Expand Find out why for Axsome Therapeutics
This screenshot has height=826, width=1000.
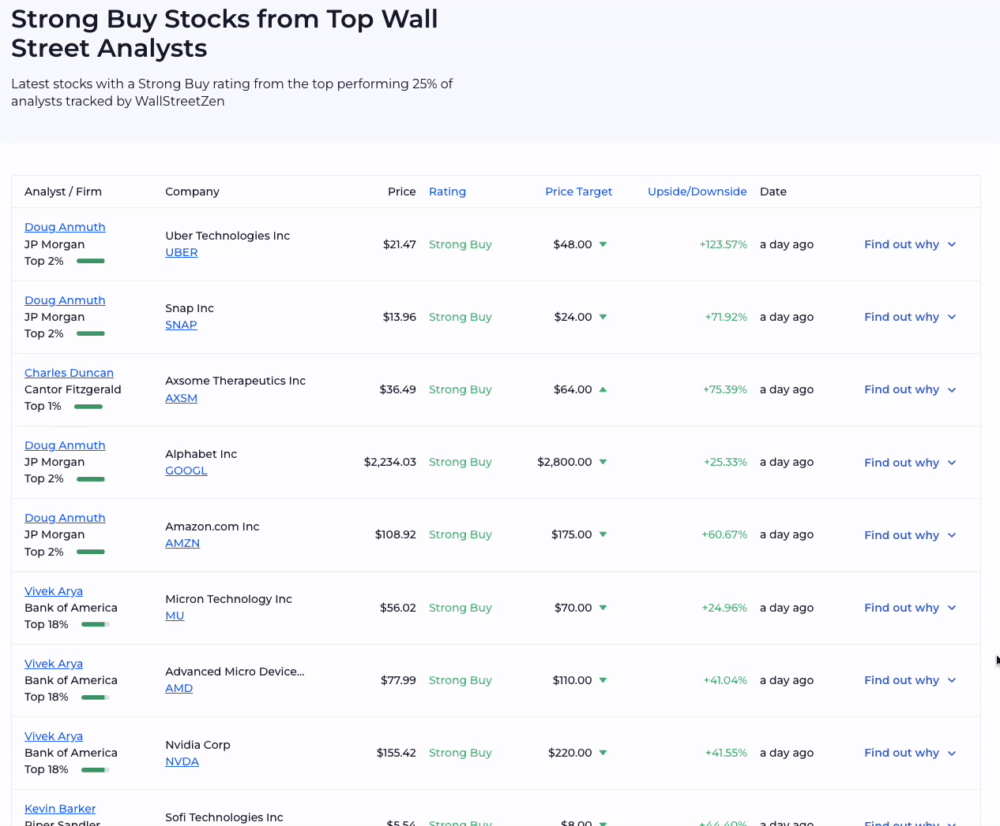coord(910,389)
